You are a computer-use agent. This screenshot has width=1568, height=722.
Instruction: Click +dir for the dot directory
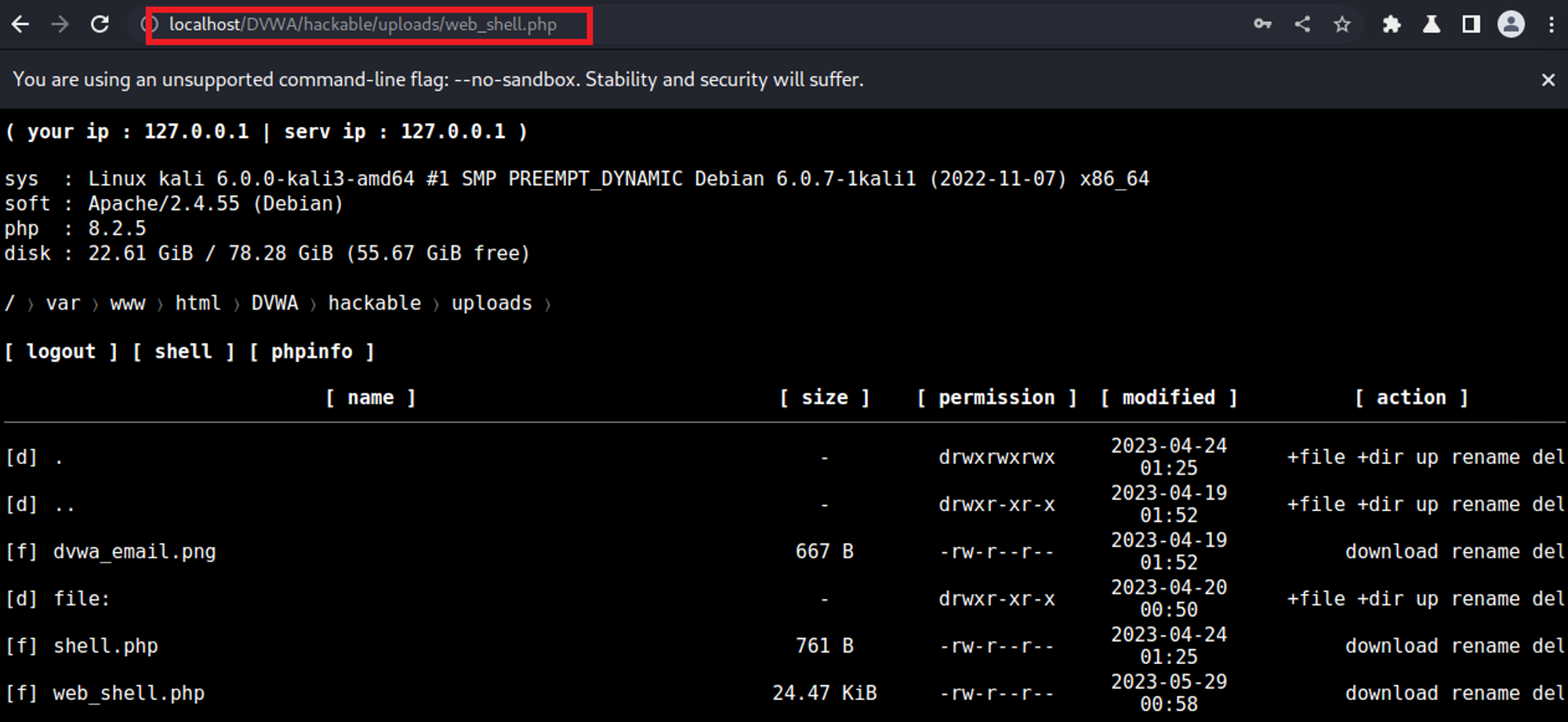[1380, 457]
